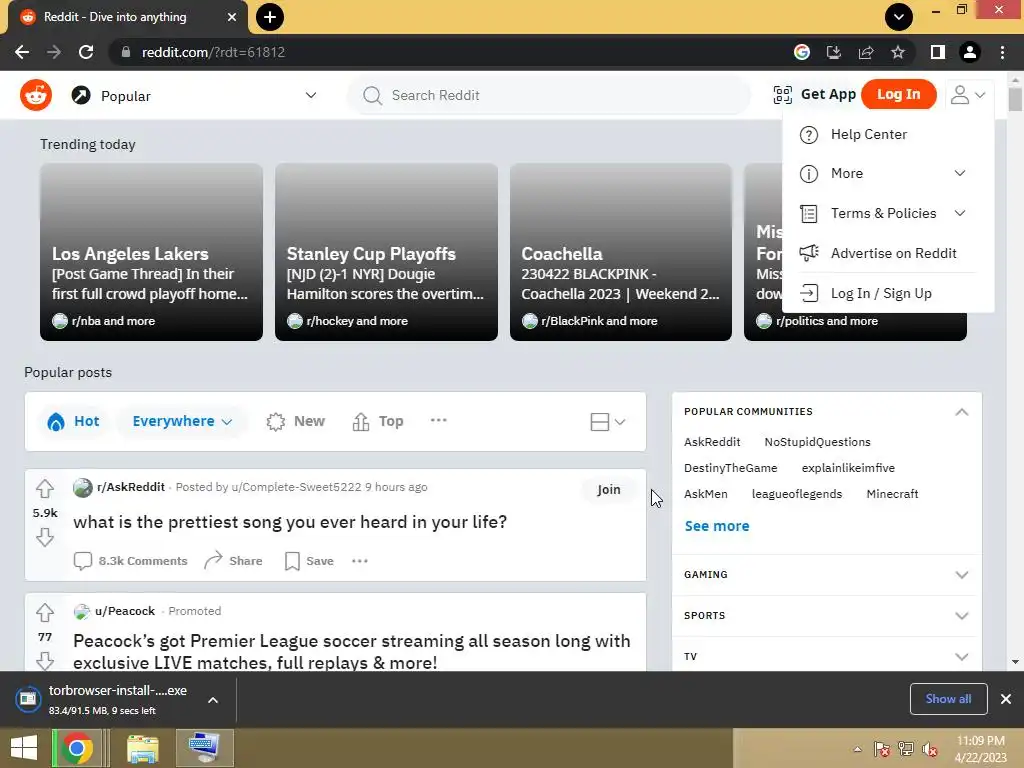Open leagueoflegends community link
The height and width of the screenshot is (768, 1024).
pos(797,494)
